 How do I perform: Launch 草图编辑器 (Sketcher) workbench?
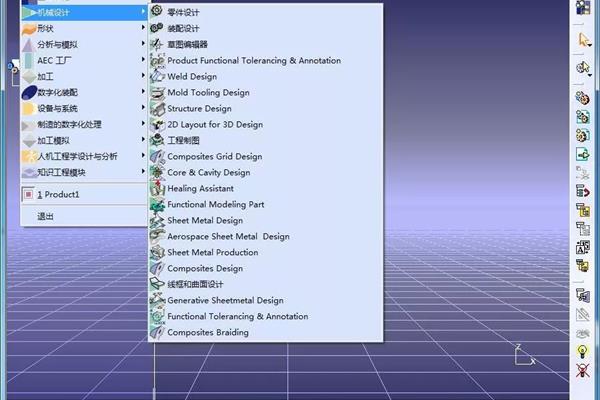[x=266, y=44]
